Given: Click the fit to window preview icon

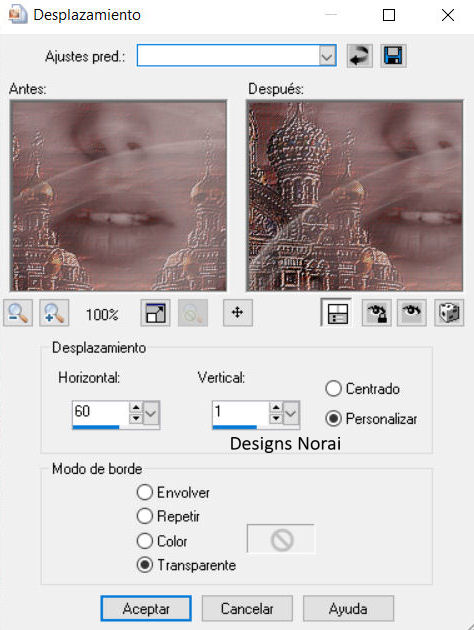Looking at the screenshot, I should (155, 313).
